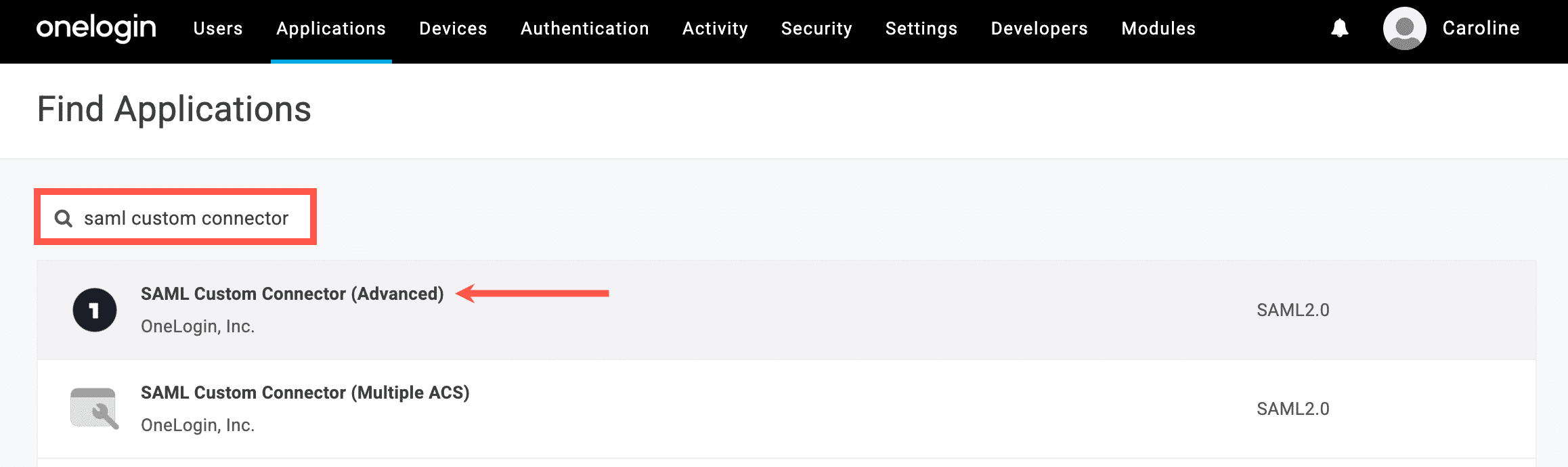Open SAML Custom Connector (Multiple ACS)
This screenshot has width=1568, height=467.
(305, 392)
